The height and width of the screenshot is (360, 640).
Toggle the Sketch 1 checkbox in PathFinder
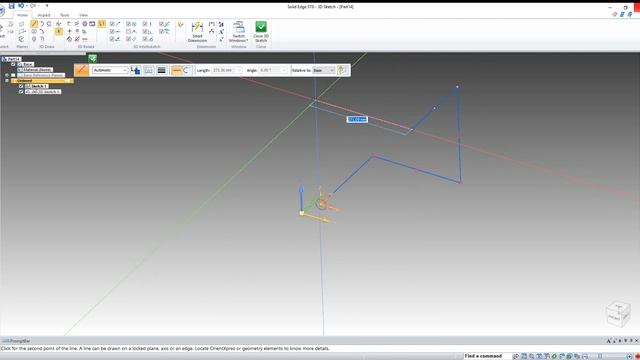[21, 86]
